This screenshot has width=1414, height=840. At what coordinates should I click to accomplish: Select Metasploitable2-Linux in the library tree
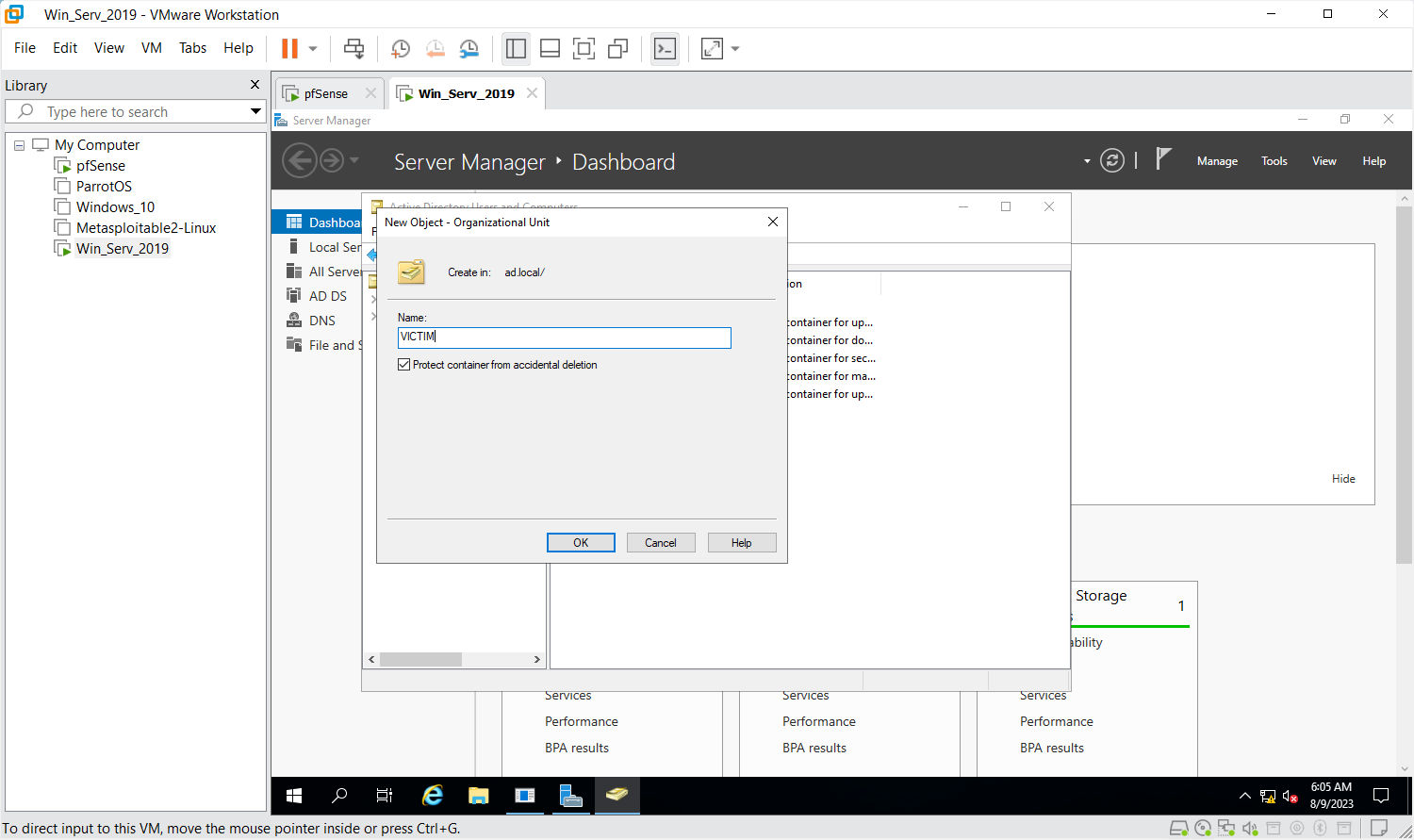tap(146, 228)
